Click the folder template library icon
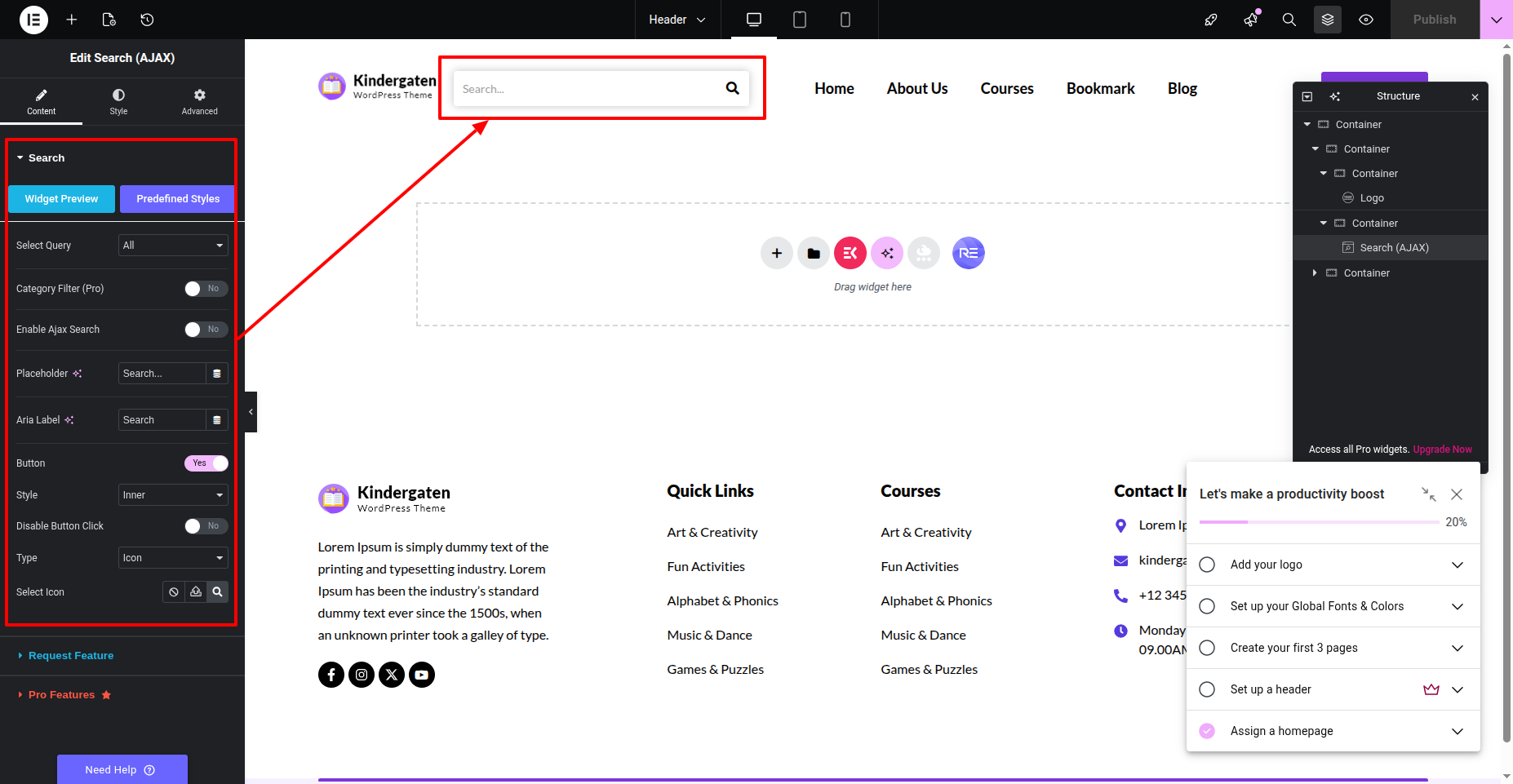This screenshot has height=784, width=1513. tap(813, 254)
